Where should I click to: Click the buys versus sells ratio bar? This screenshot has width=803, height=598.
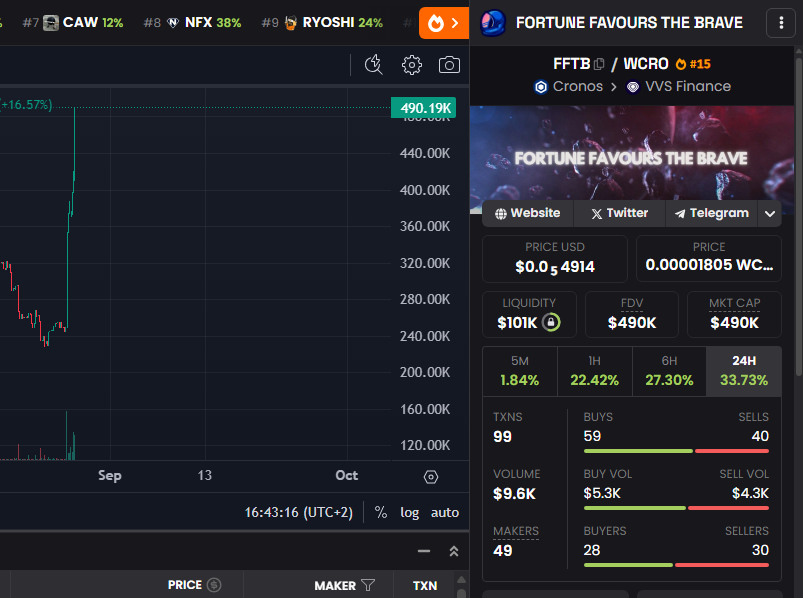tap(676, 451)
